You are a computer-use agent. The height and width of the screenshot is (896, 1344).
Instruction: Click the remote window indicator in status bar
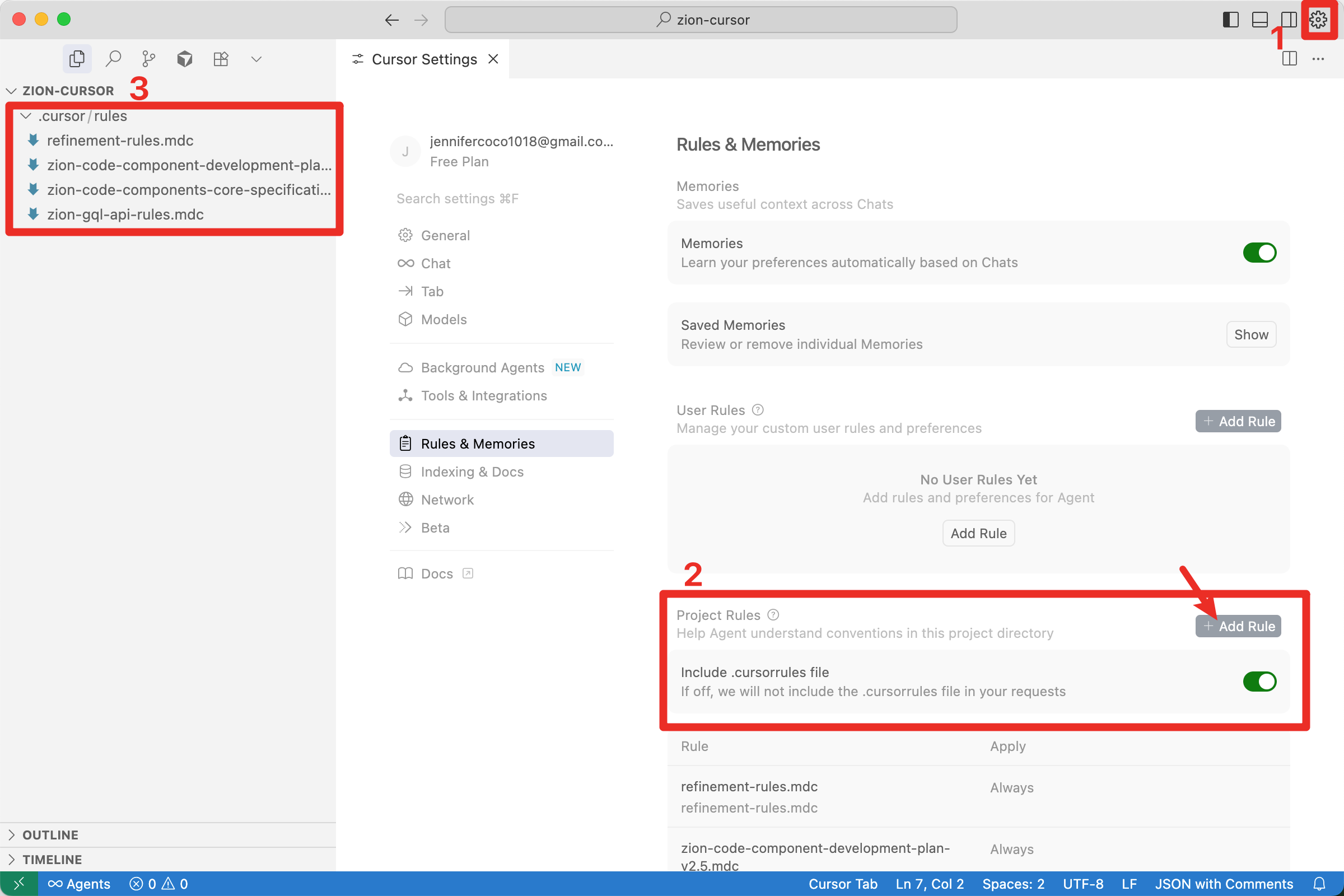point(19,884)
